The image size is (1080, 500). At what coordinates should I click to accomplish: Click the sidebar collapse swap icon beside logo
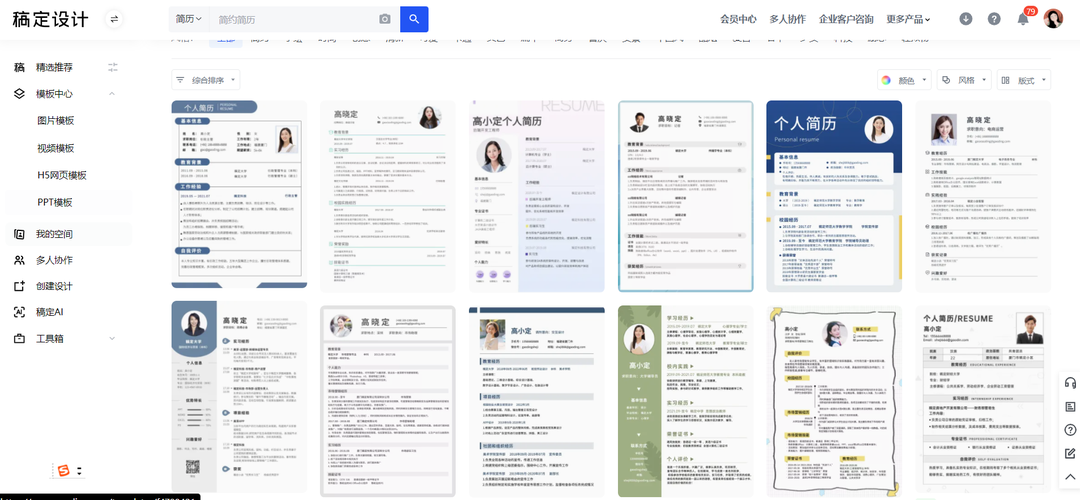click(114, 19)
